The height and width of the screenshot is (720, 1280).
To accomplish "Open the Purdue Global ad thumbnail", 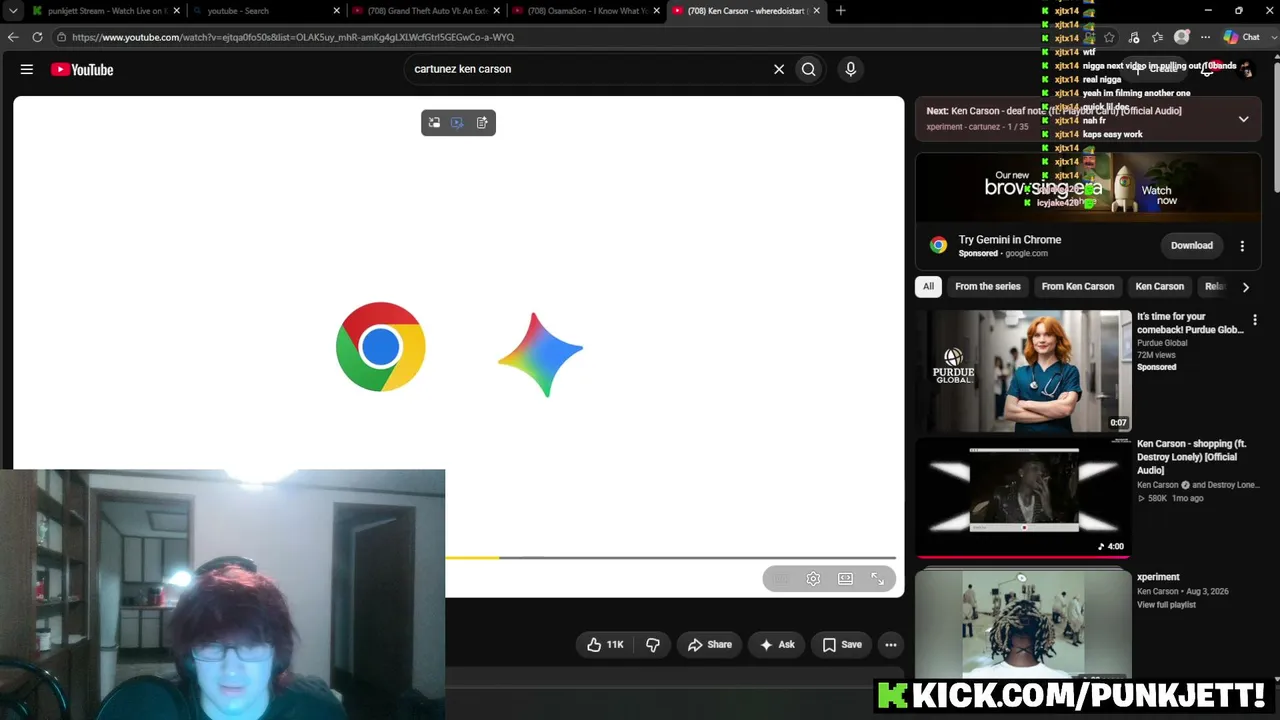I will click(x=1023, y=371).
